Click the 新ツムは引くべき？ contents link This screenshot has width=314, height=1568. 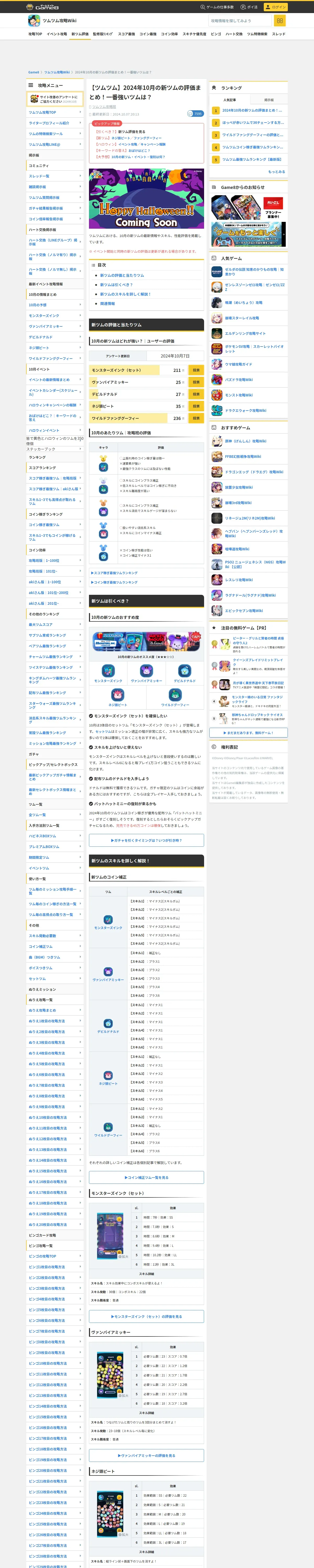(116, 285)
